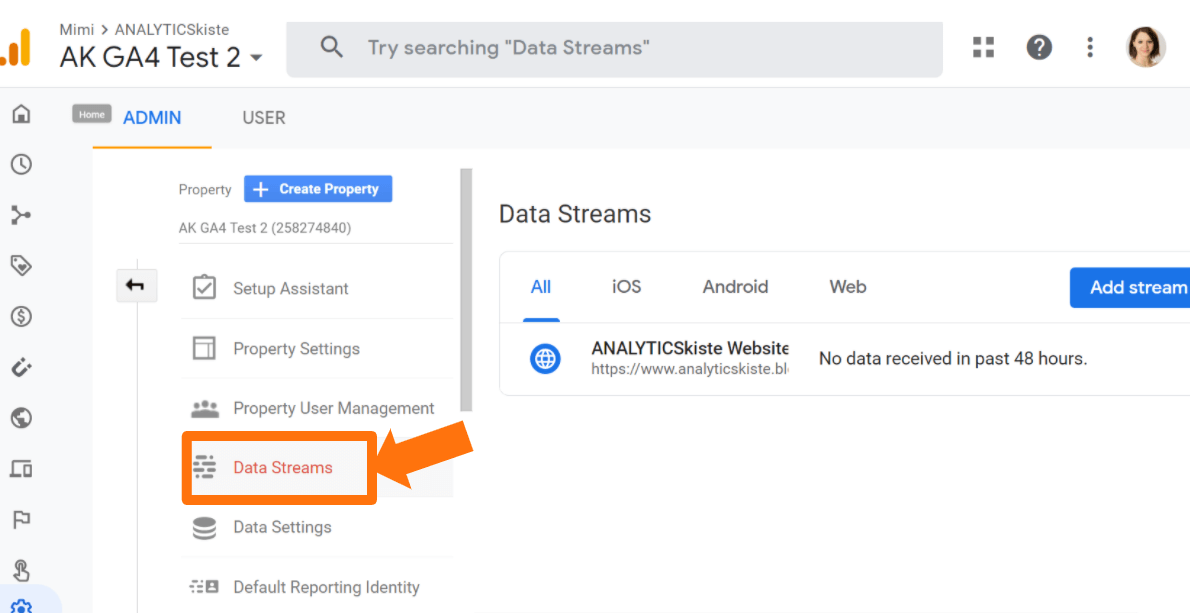Collapse the property column with back arrow
Image resolution: width=1190 pixels, height=613 pixels.
coord(135,287)
